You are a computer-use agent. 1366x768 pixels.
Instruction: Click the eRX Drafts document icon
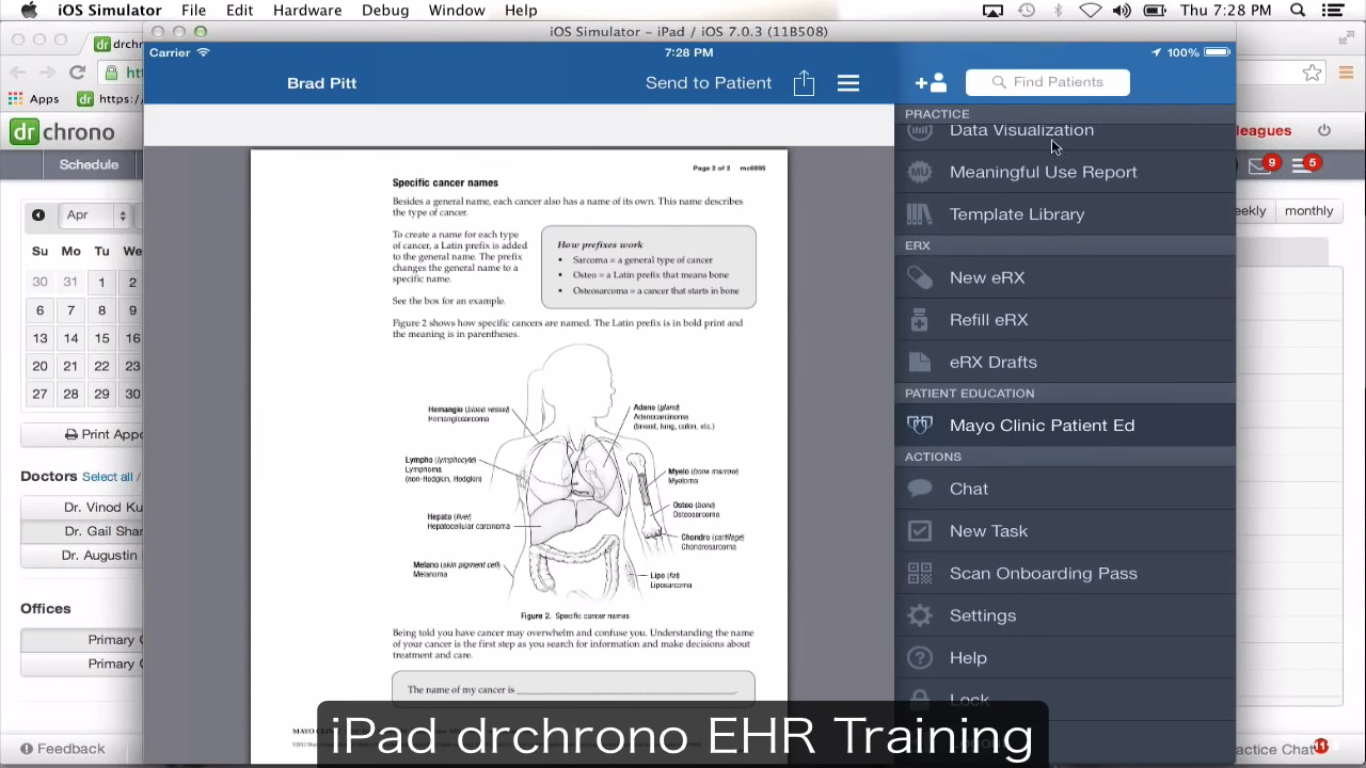(919, 362)
